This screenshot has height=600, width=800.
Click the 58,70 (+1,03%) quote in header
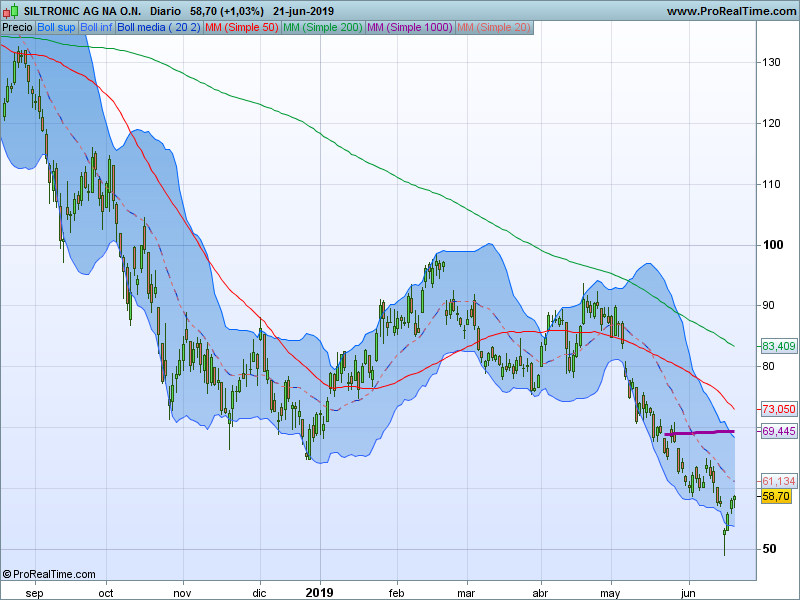tap(227, 11)
